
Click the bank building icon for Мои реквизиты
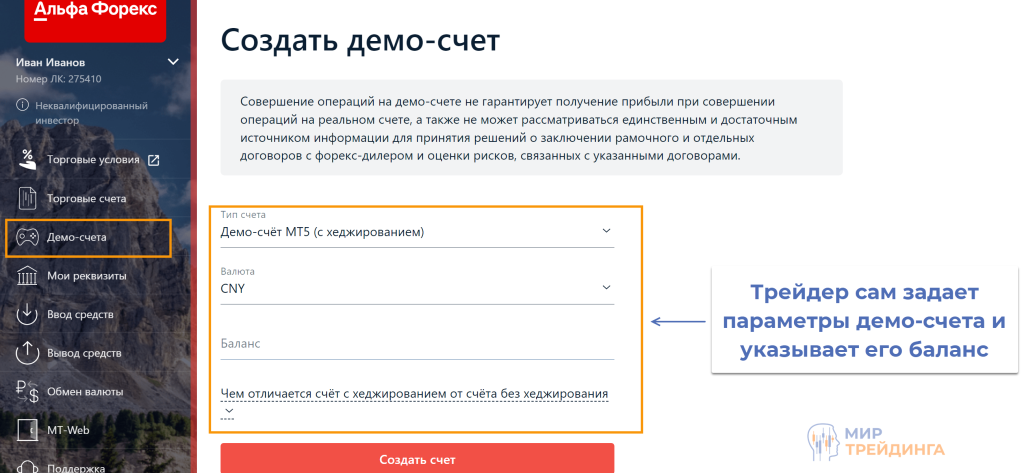27,276
